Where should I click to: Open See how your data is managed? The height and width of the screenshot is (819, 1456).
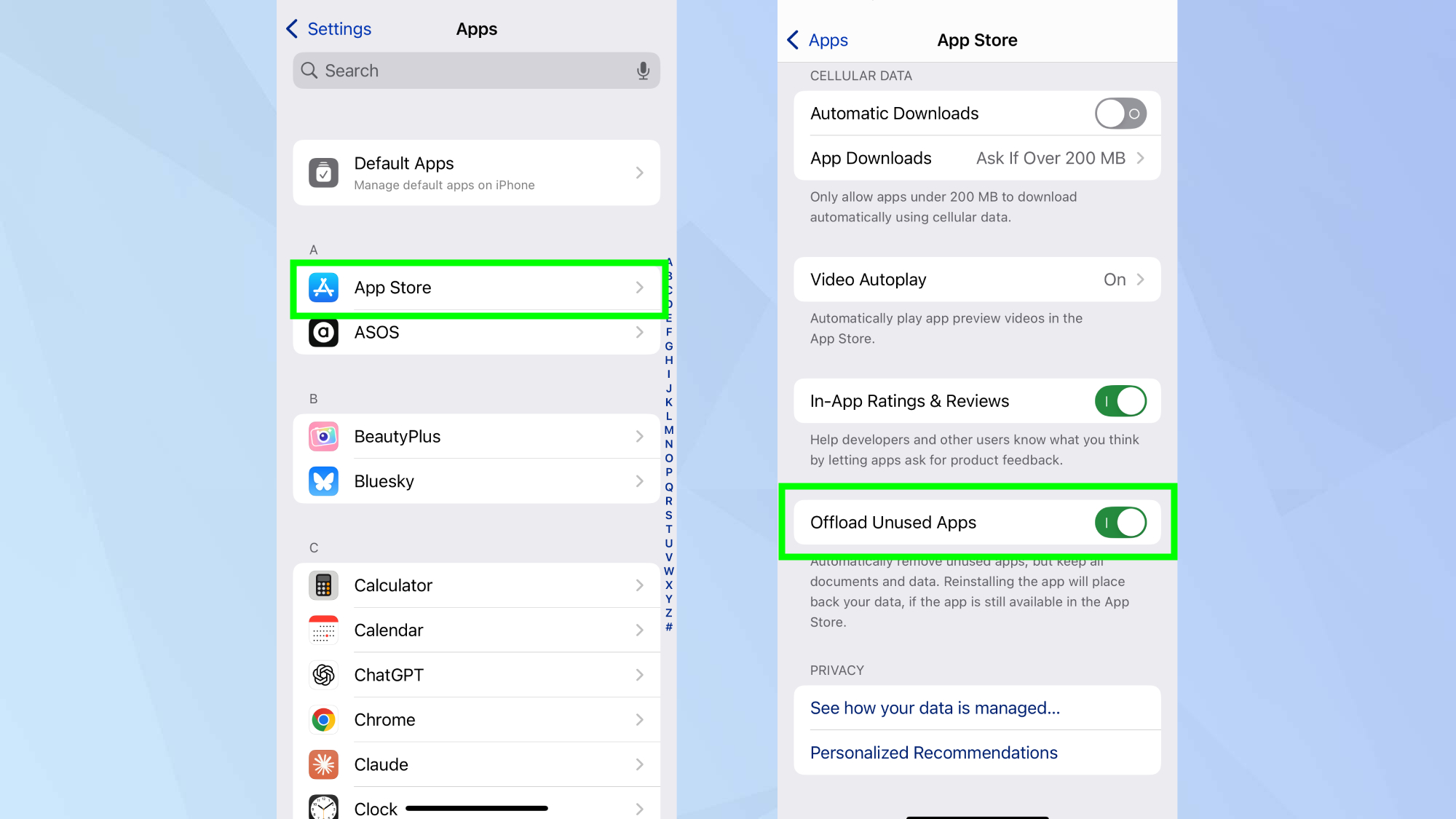click(935, 708)
